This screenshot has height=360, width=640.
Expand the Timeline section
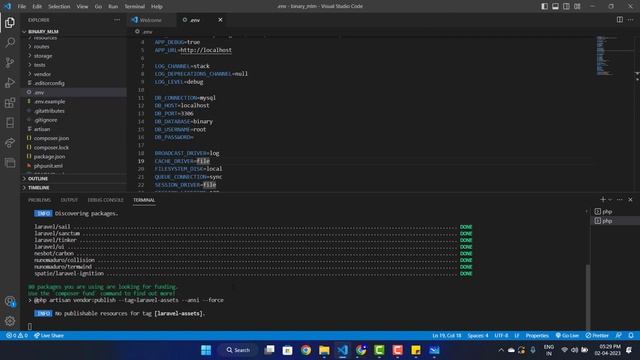coord(39,188)
